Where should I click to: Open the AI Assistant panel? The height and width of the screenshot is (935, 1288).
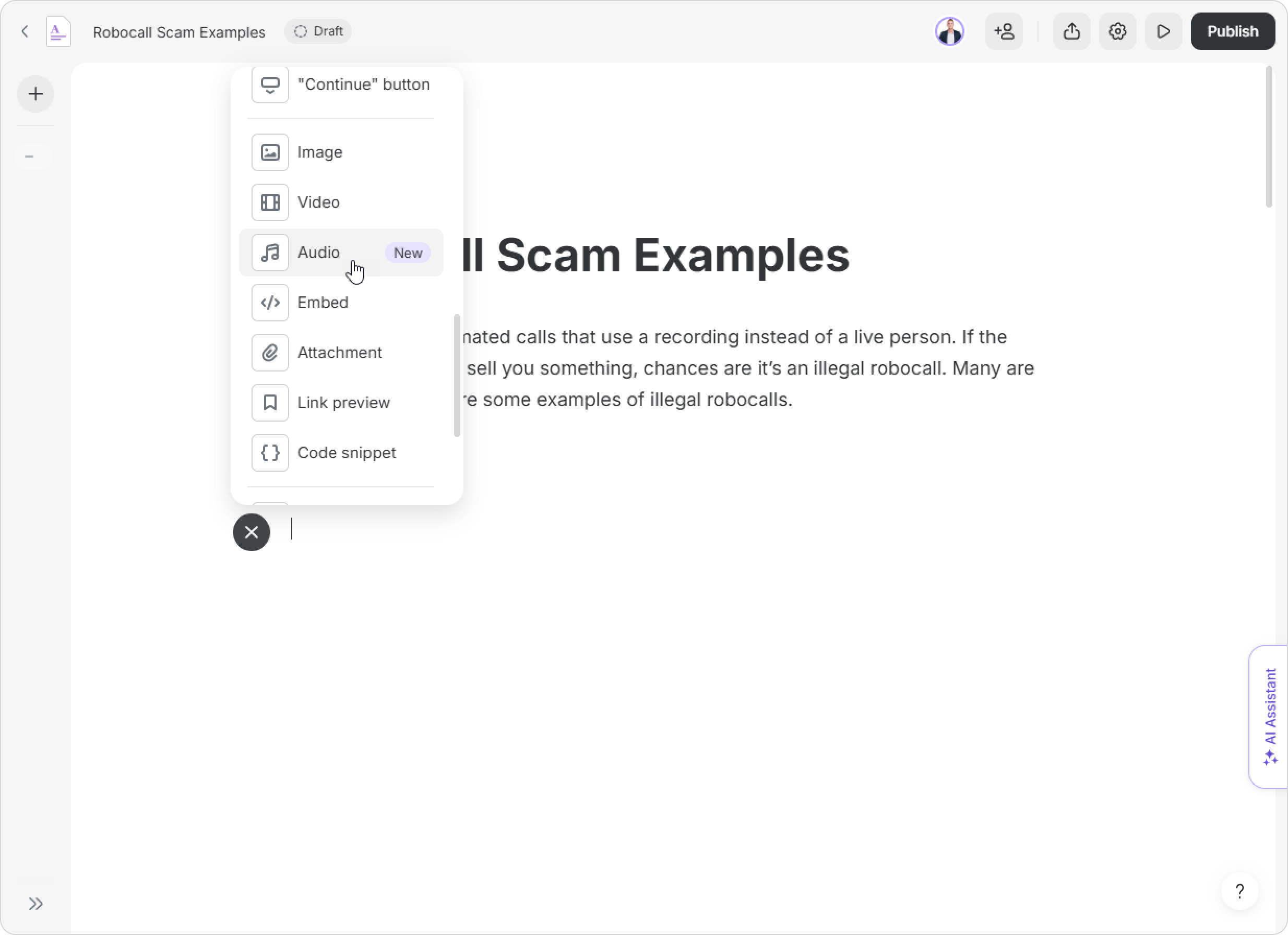pos(1270,716)
